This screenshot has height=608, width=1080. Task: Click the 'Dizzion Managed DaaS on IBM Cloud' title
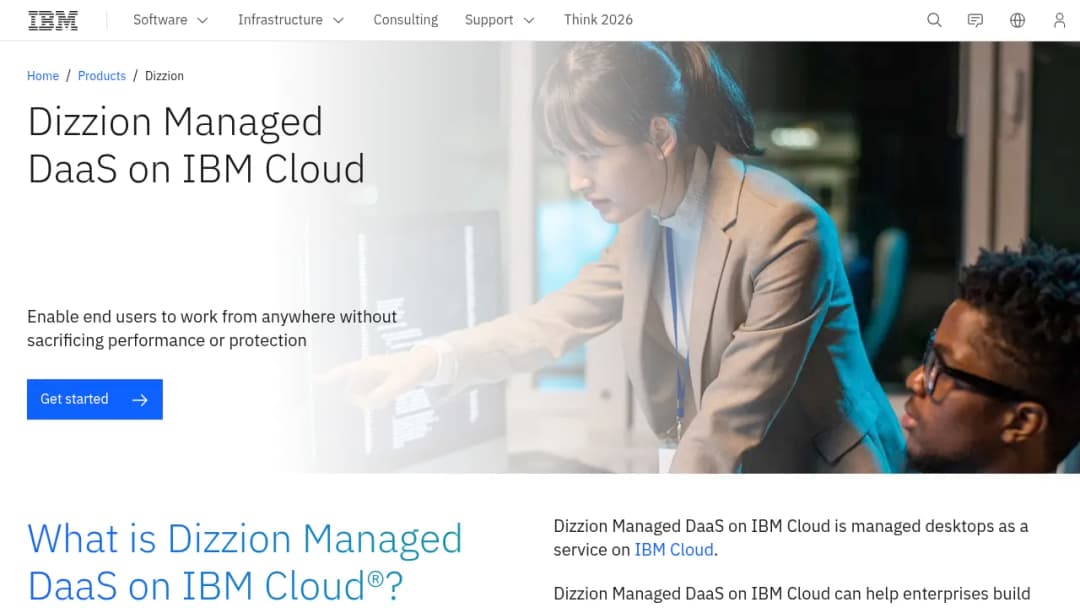point(196,145)
